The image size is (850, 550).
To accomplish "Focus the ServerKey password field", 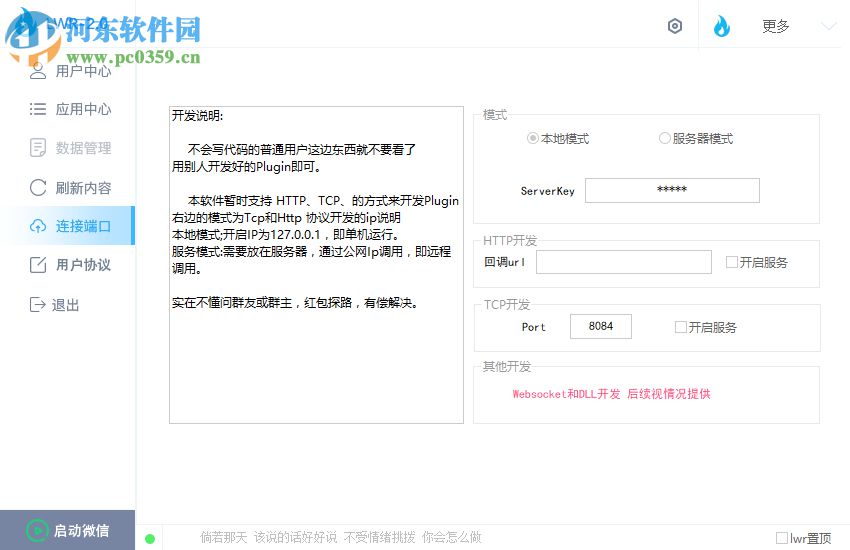I will (672, 190).
